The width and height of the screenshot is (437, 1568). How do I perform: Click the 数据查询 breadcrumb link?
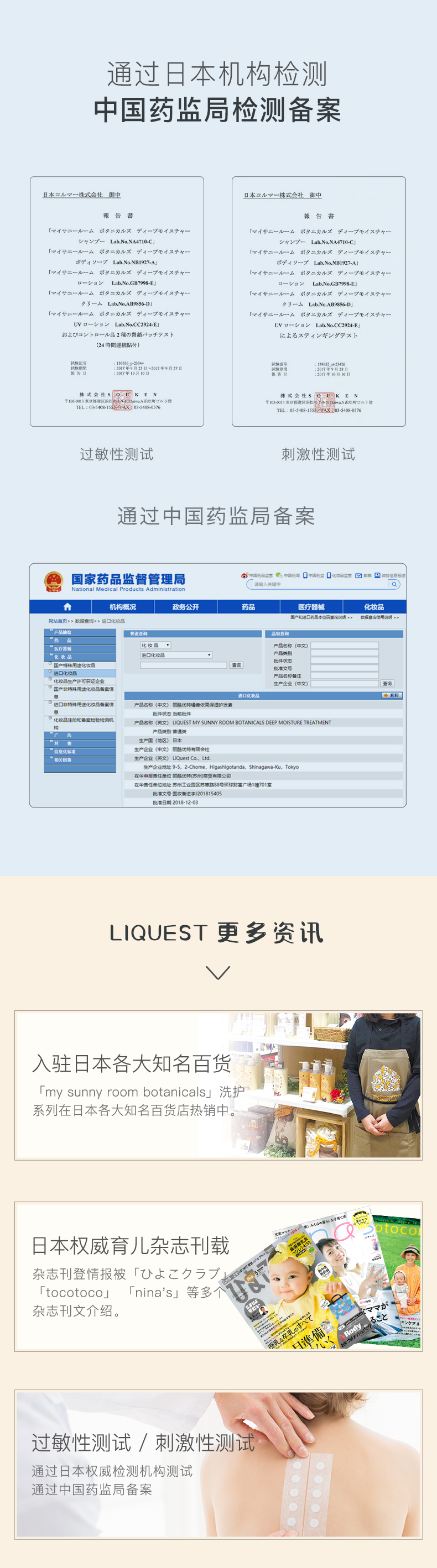point(84,621)
